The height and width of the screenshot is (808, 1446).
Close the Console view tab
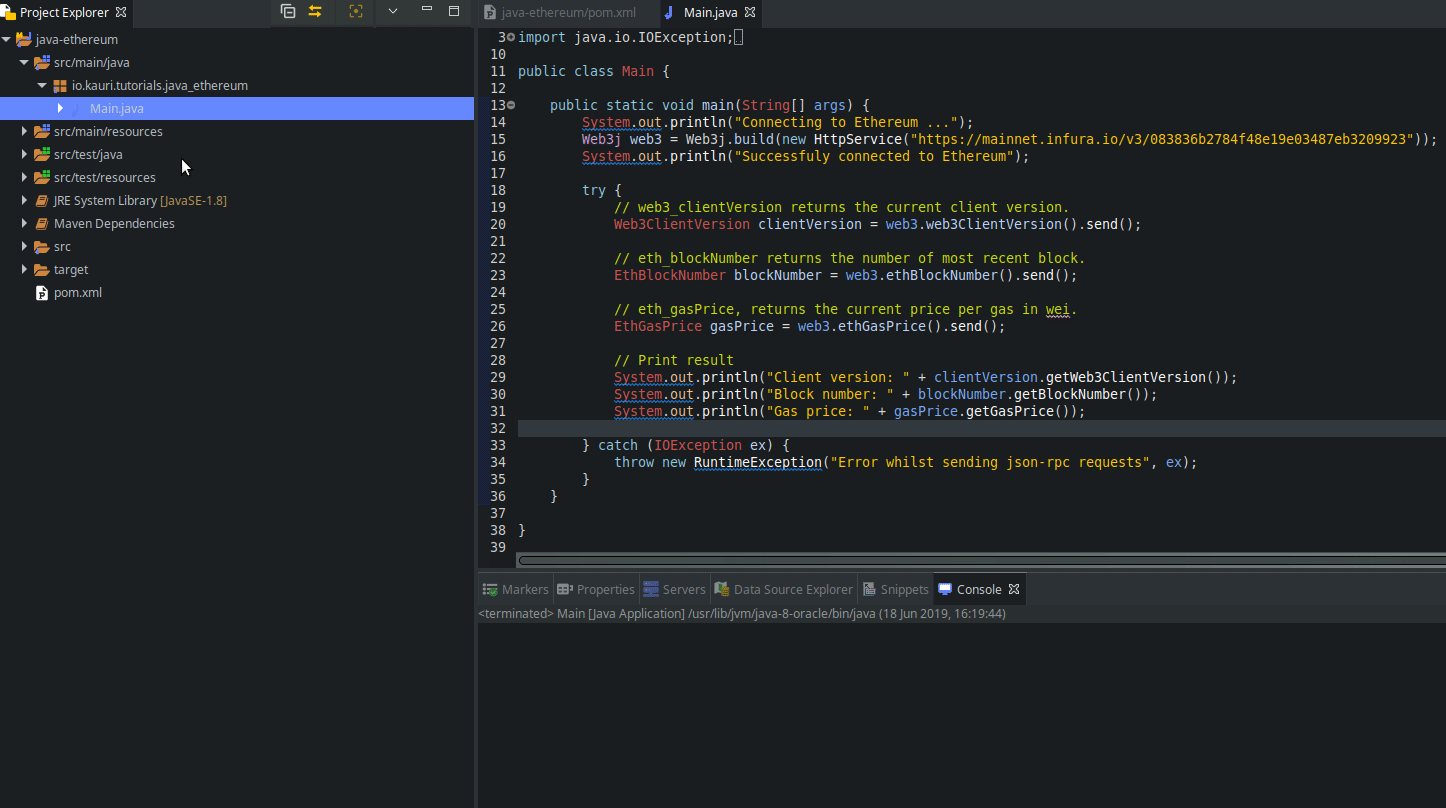[1014, 590]
